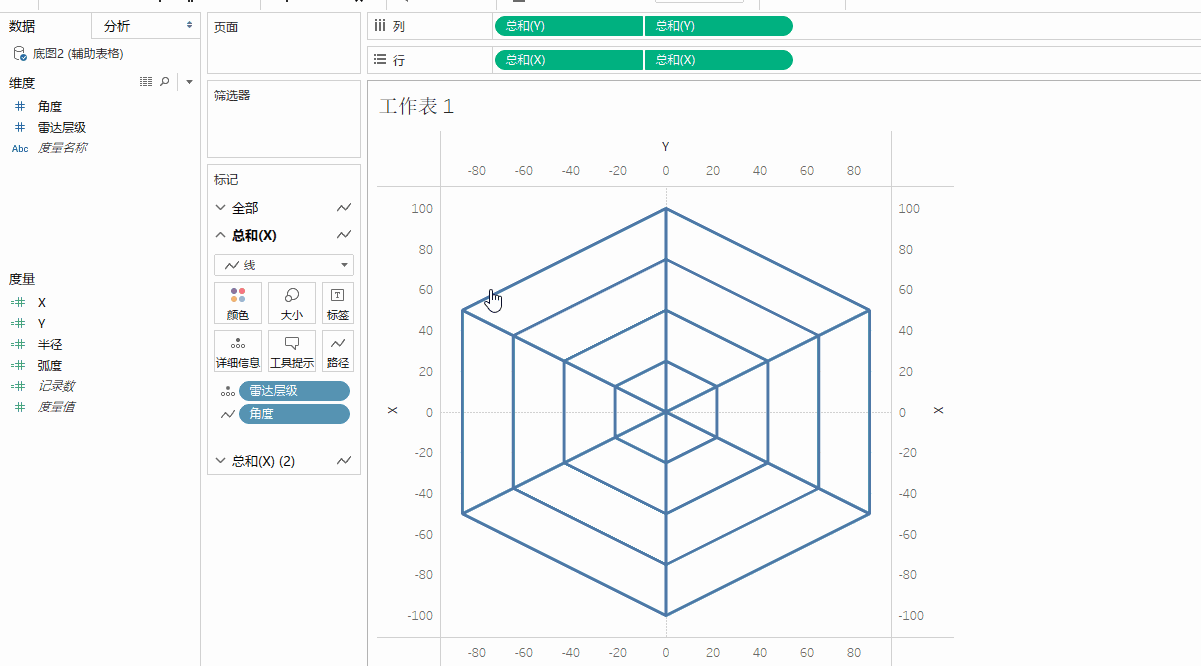Click the 路径 marks button
The height and width of the screenshot is (666, 1201).
click(338, 351)
